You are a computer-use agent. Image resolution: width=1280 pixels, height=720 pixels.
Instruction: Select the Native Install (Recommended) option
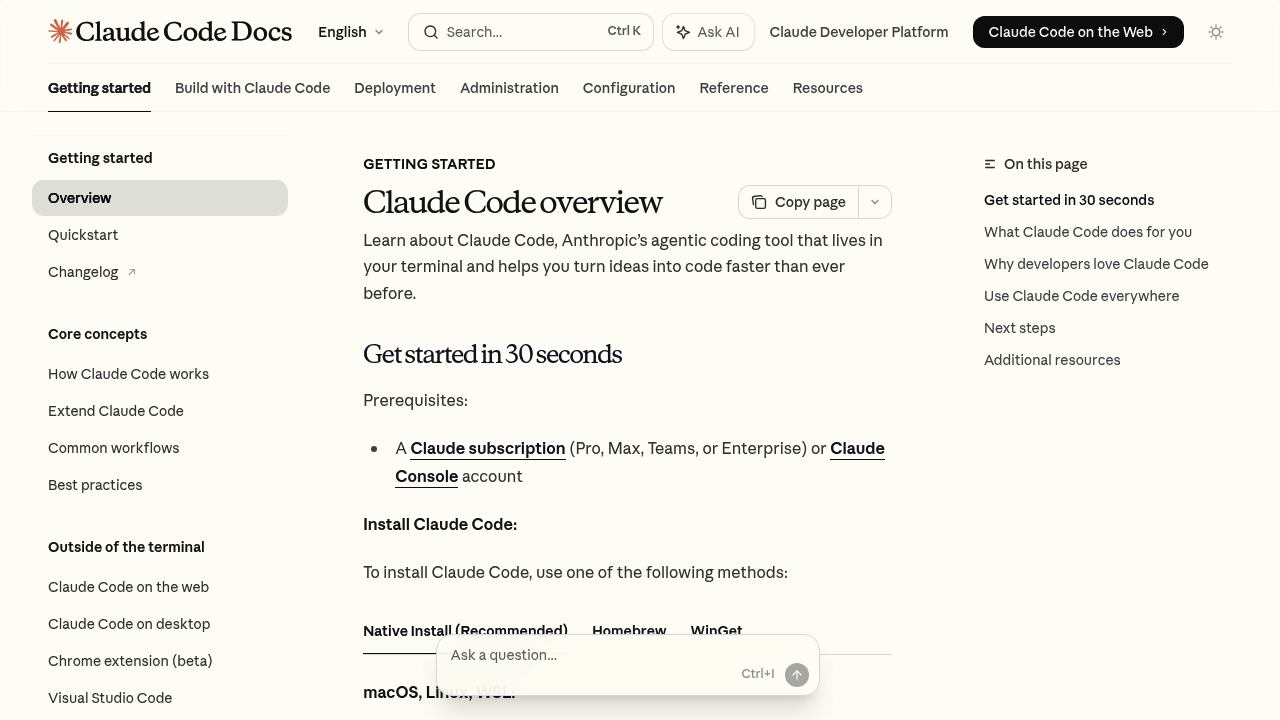click(x=466, y=631)
